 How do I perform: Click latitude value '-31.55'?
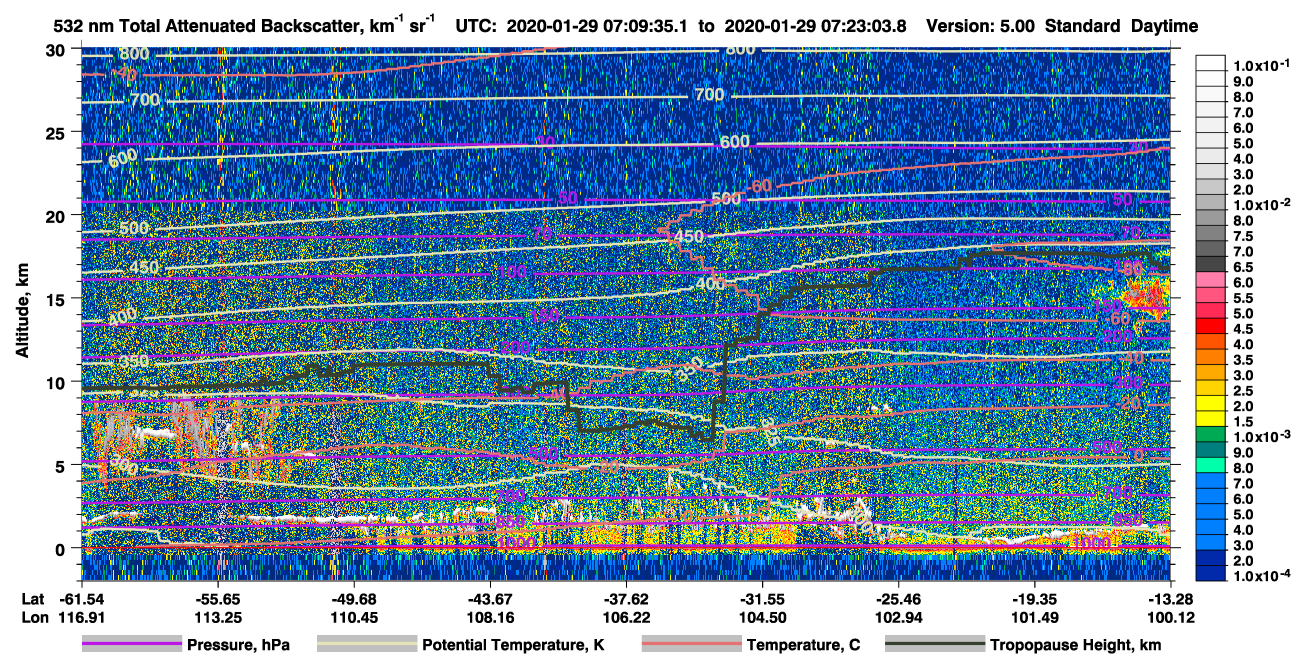(762, 600)
